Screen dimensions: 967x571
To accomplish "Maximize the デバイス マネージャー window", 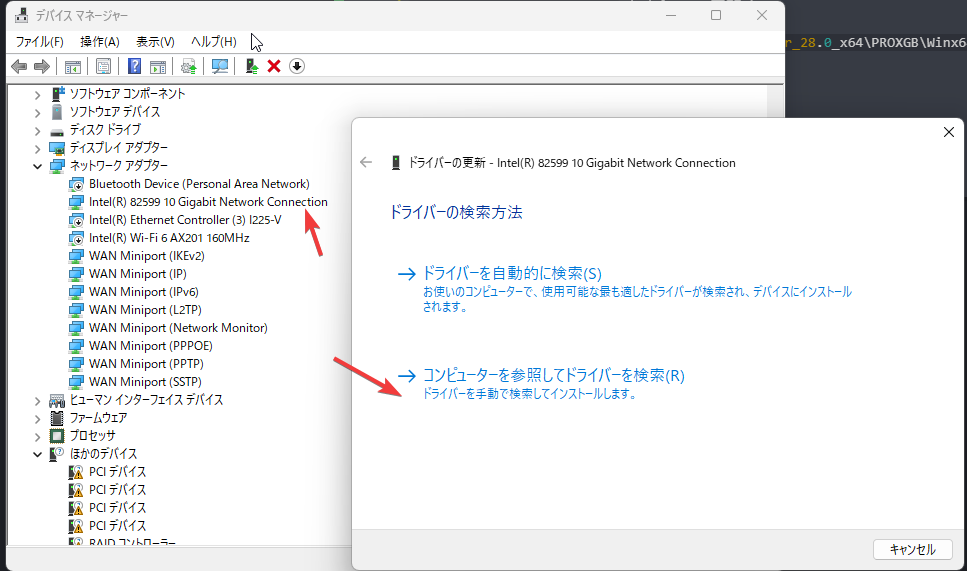I will 716,15.
